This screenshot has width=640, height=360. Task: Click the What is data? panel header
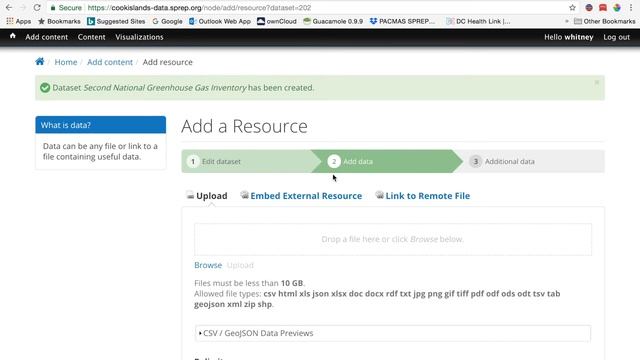click(101, 125)
